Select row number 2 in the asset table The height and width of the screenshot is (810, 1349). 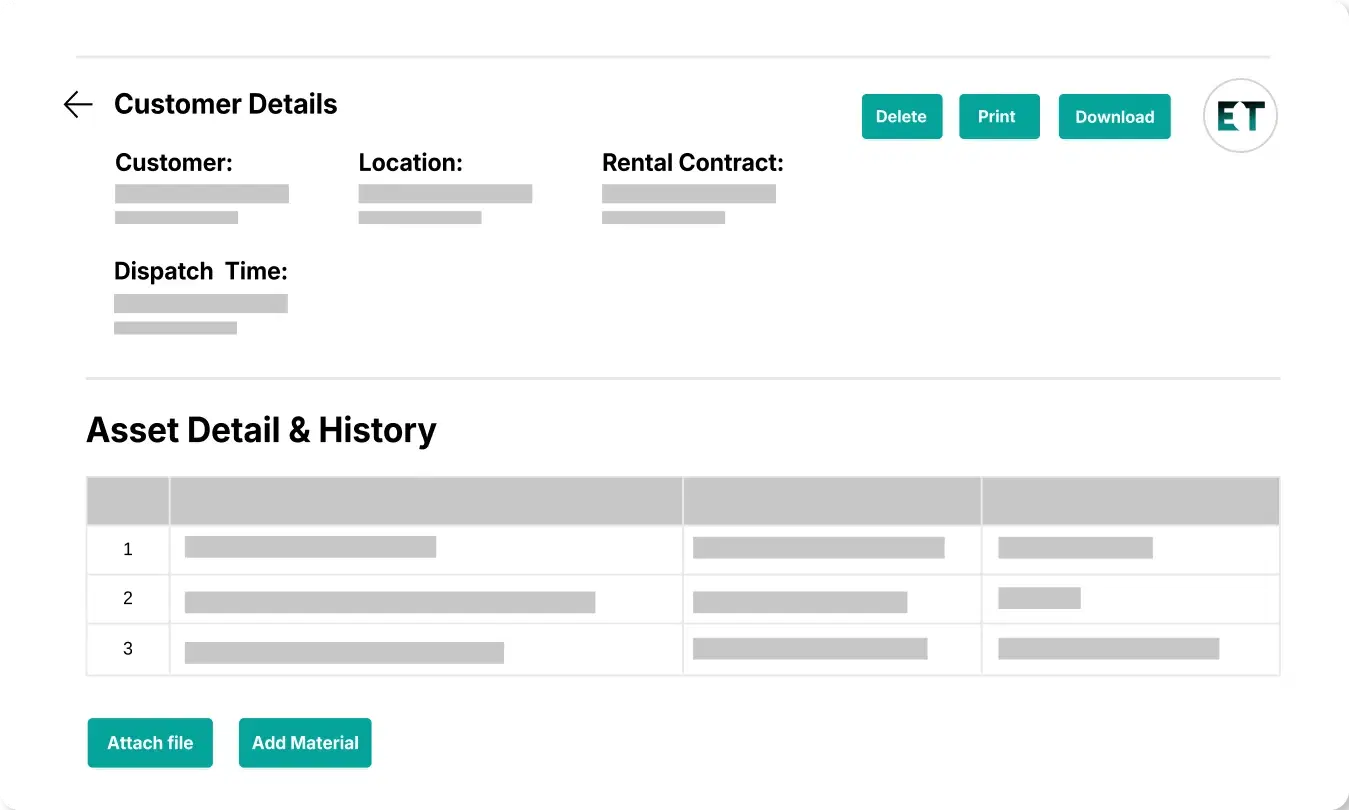(127, 599)
